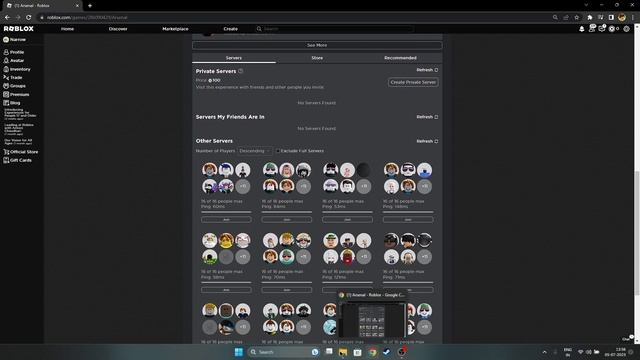640x360 pixels.
Task: Open Roblox notifications bell
Action: click(x=582, y=29)
